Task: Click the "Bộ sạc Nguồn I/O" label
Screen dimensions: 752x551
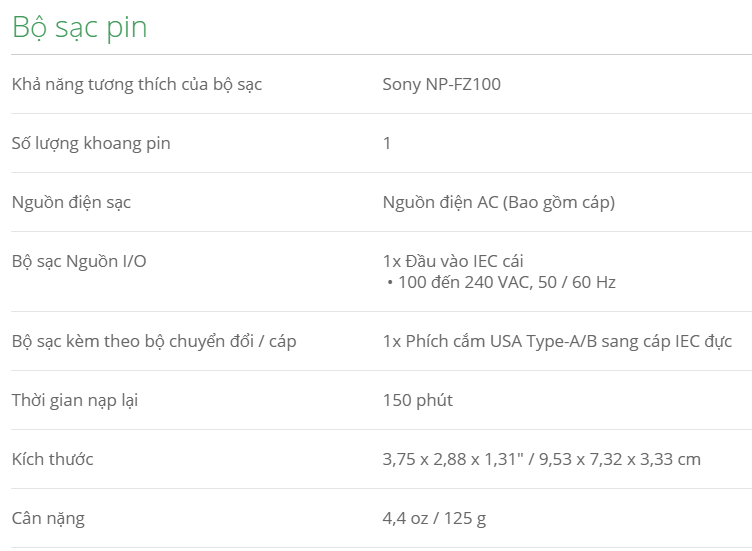Action: pos(79,261)
